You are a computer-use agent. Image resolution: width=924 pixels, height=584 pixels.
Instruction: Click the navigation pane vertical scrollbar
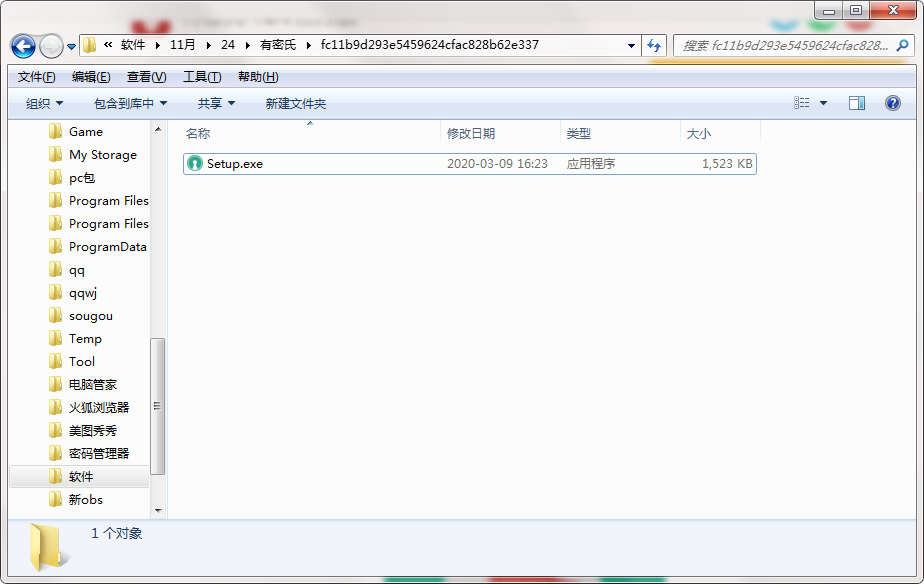(x=158, y=405)
